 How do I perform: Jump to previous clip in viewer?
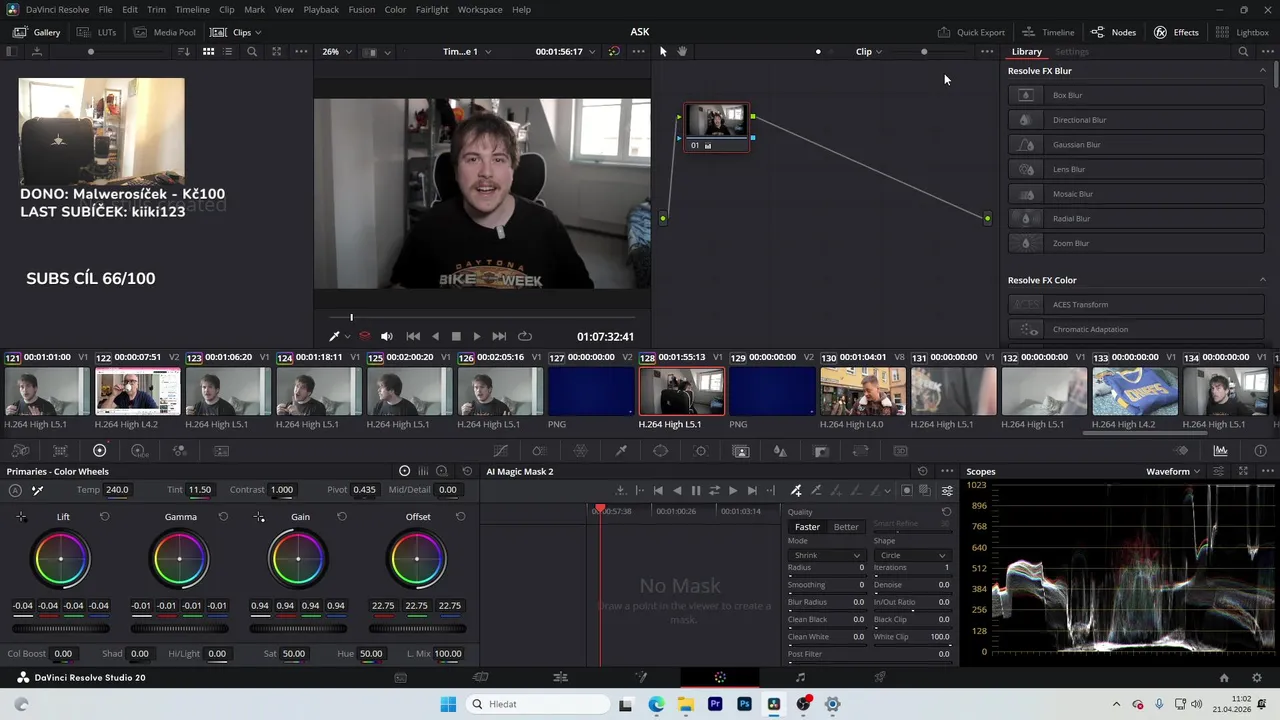[412, 337]
